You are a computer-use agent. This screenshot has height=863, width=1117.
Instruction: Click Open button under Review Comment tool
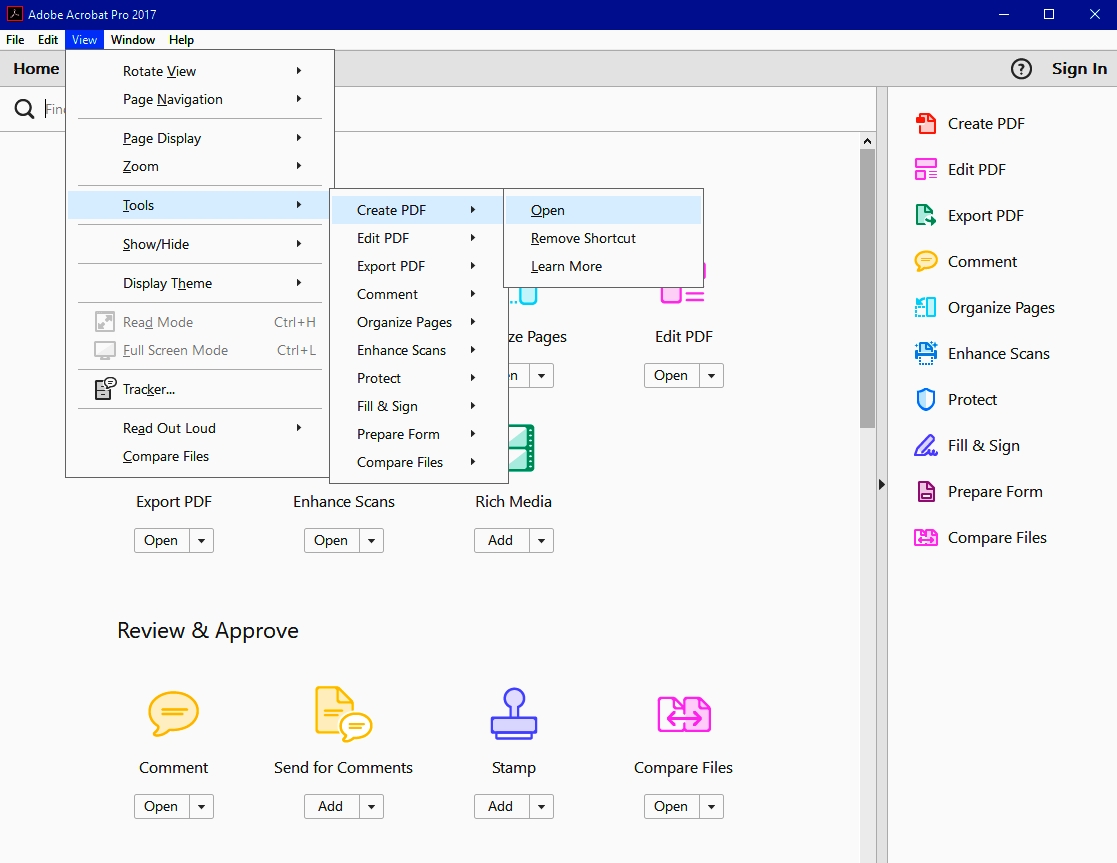click(x=162, y=806)
